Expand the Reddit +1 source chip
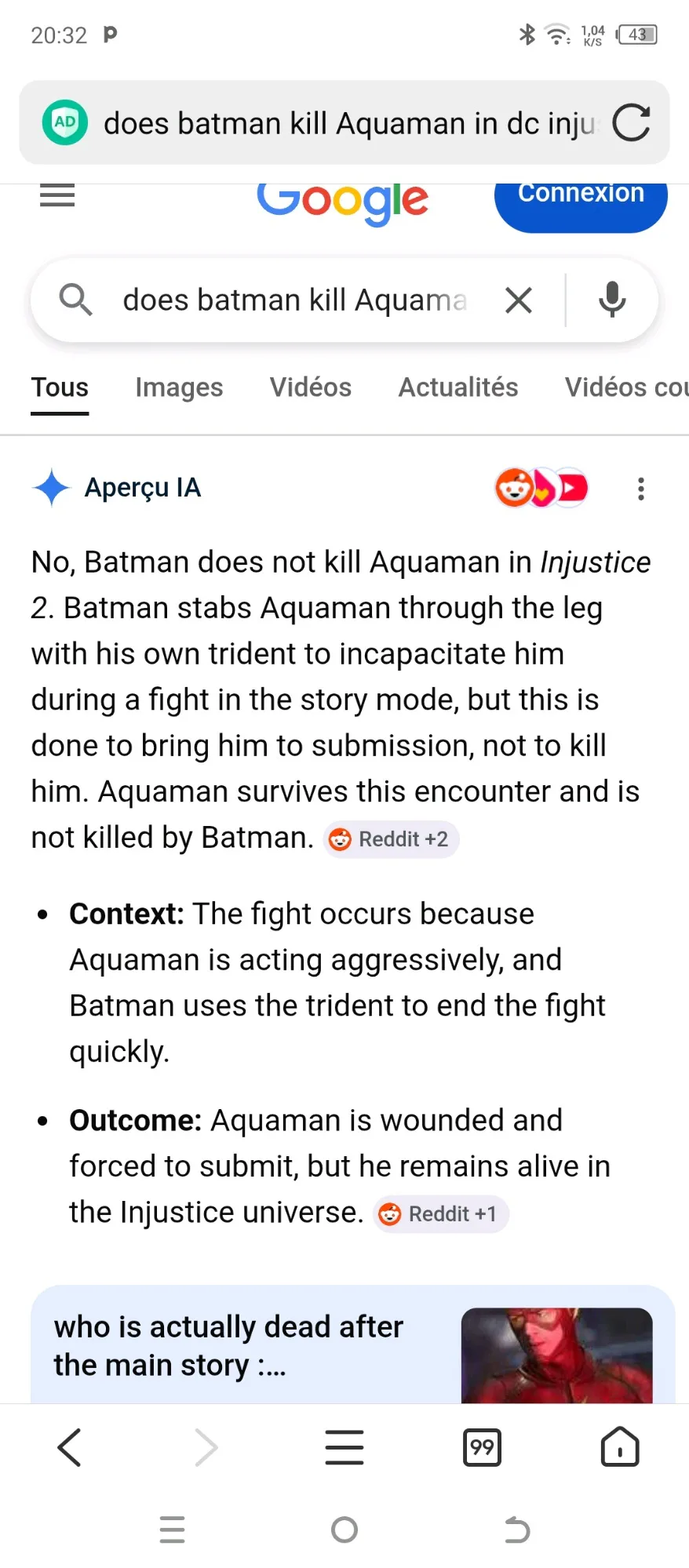The image size is (689, 1568). [440, 1214]
